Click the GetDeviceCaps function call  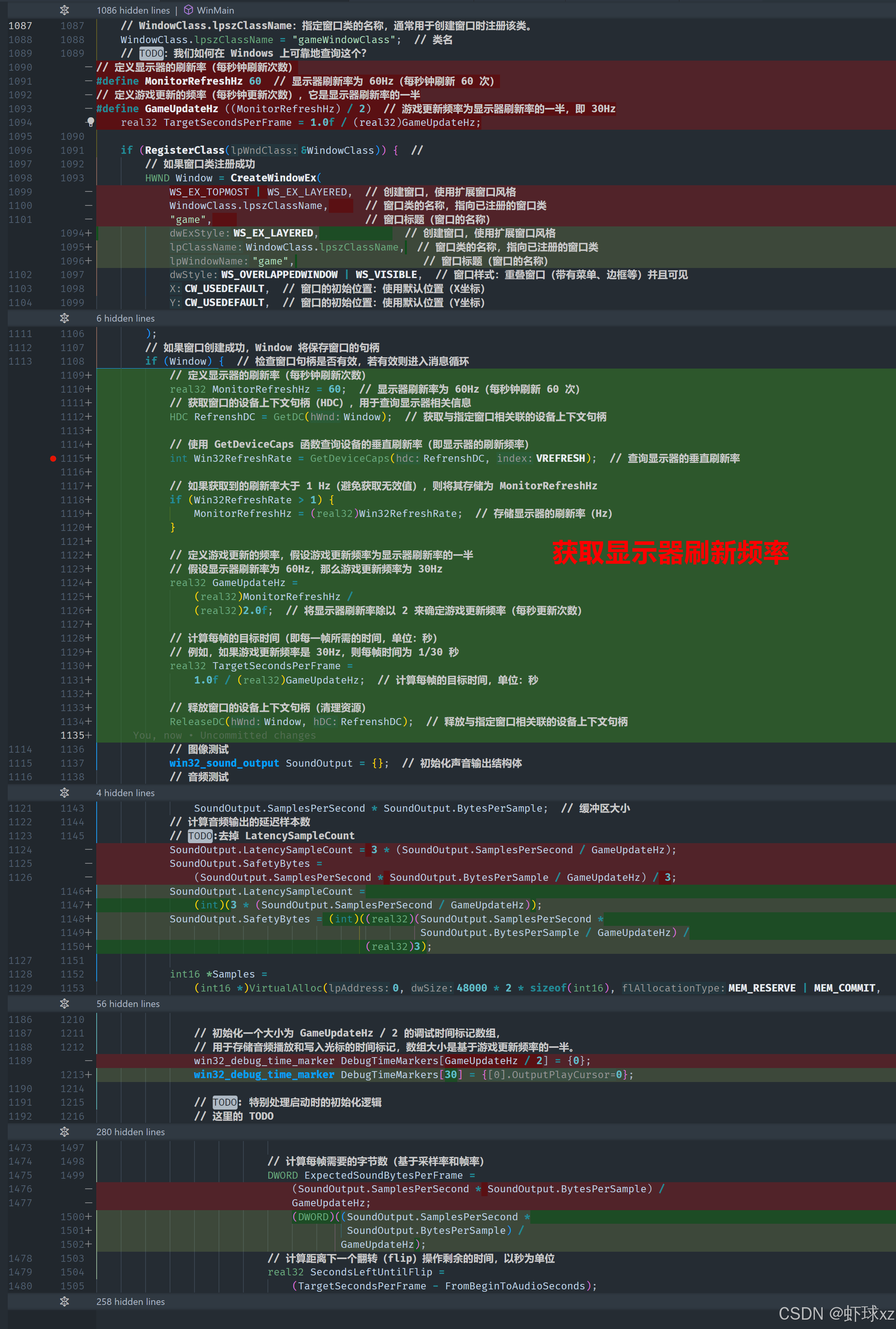coord(350,458)
